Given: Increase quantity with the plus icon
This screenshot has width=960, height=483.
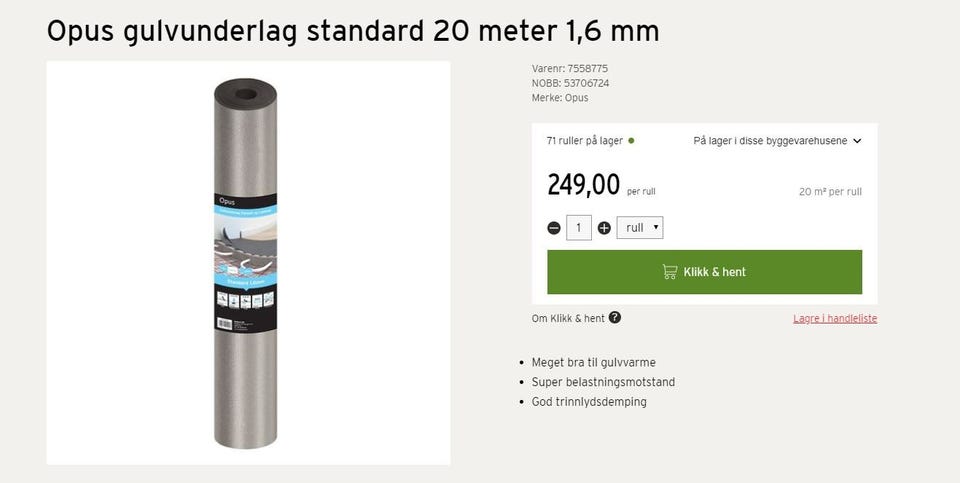Looking at the screenshot, I should coord(604,228).
